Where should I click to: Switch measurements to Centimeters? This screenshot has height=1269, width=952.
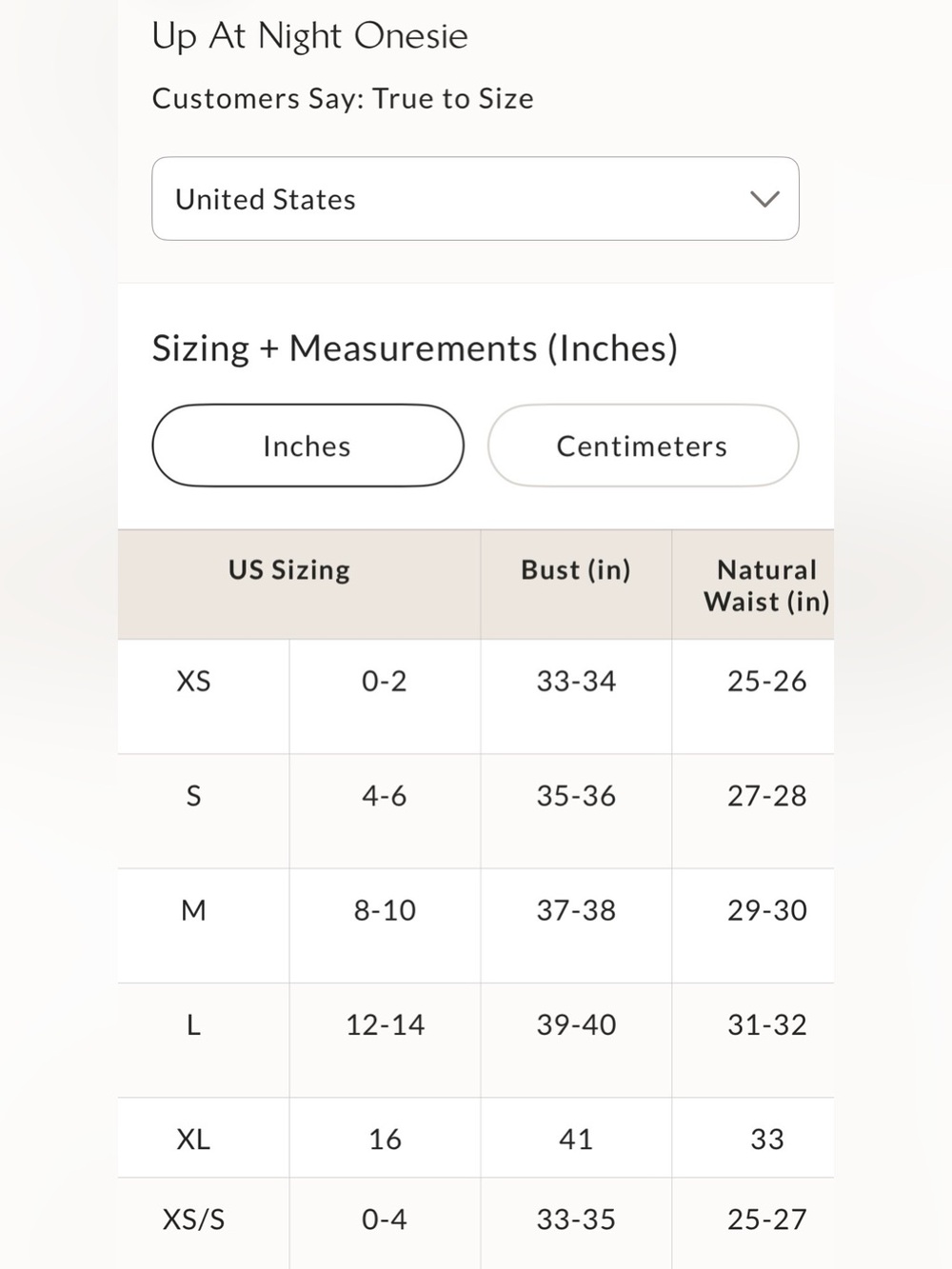pos(643,446)
